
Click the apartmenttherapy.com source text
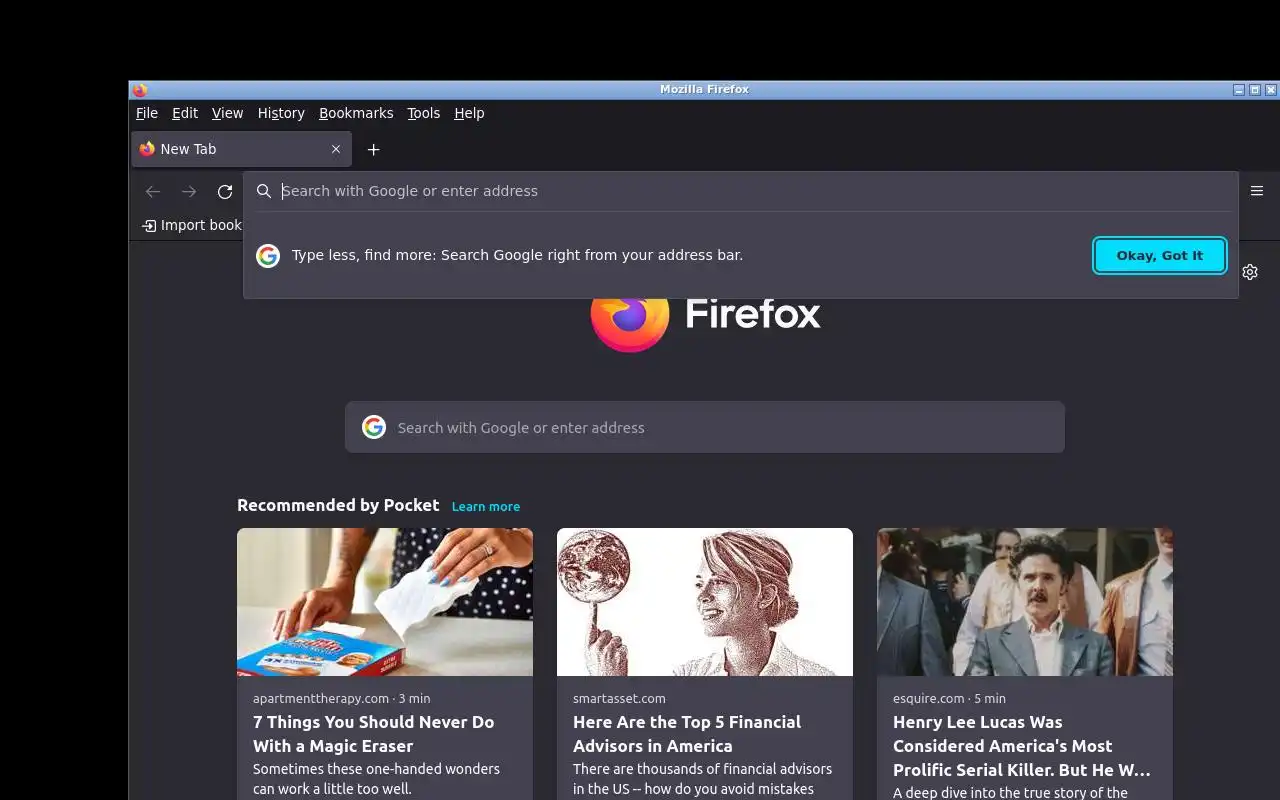point(321,698)
